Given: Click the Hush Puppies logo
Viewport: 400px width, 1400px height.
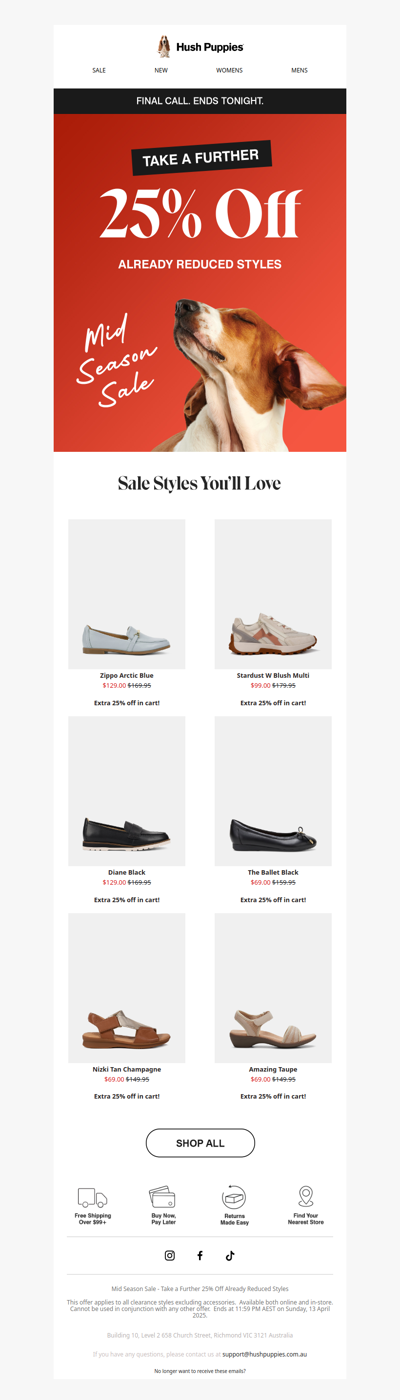Looking at the screenshot, I should [x=200, y=46].
